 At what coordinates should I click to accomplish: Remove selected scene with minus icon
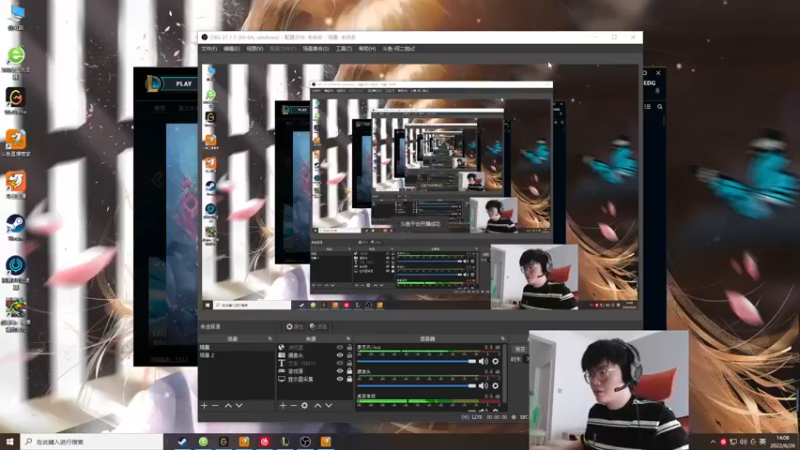point(215,406)
